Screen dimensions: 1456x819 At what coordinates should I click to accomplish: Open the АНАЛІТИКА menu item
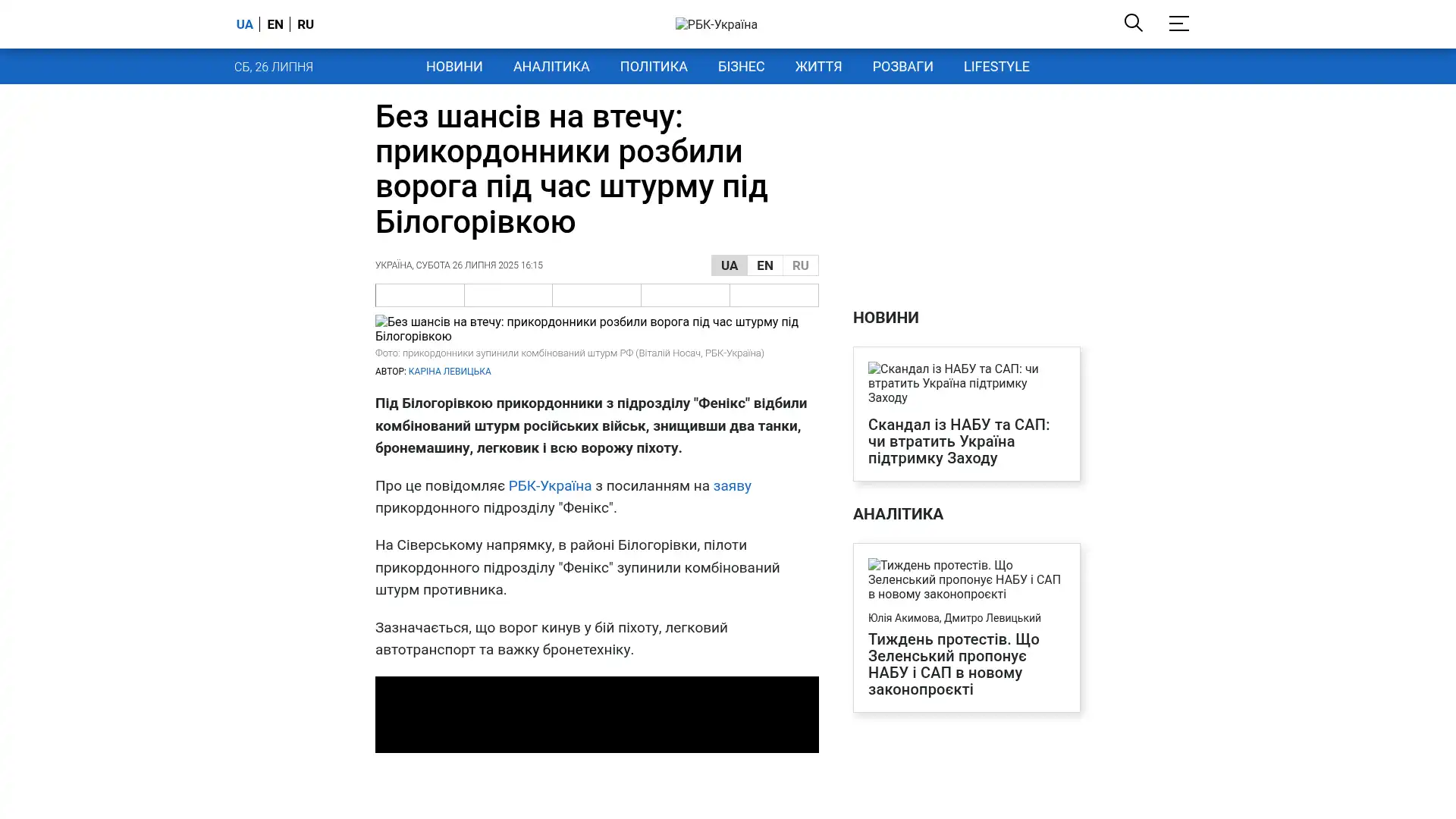click(x=551, y=67)
